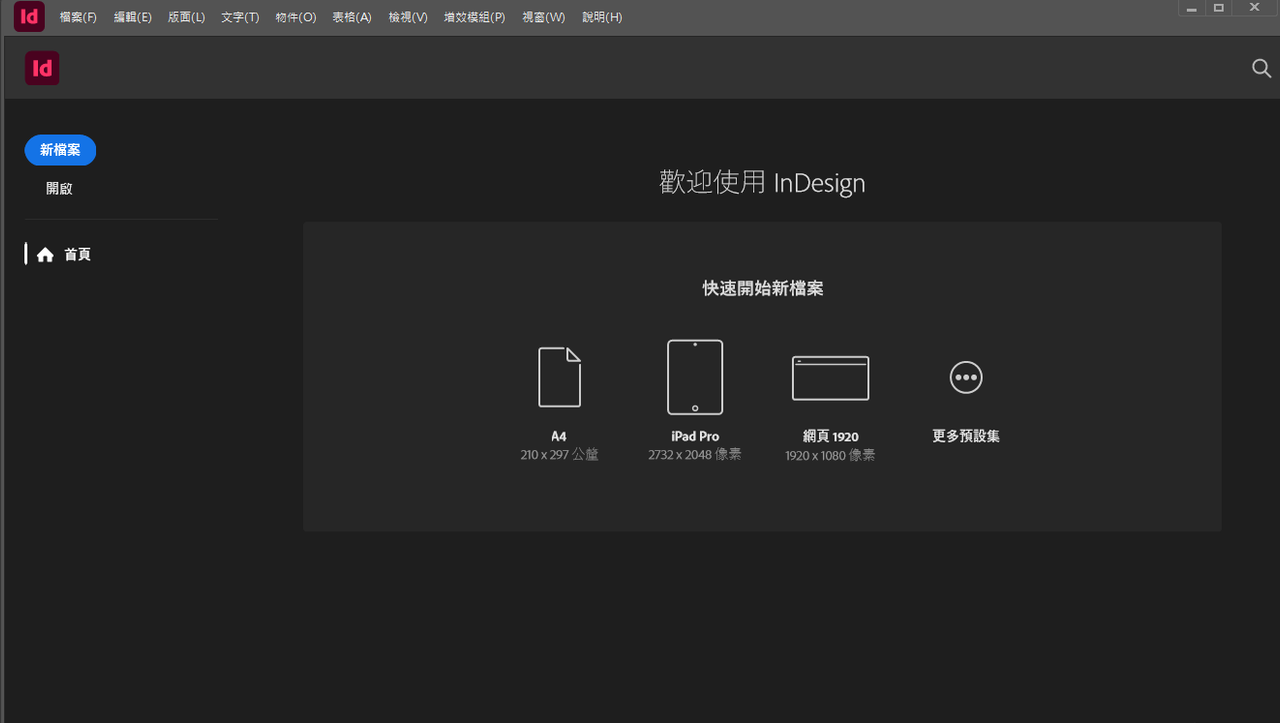Open the 文字(T) menu
The image size is (1280, 723).
coord(240,17)
